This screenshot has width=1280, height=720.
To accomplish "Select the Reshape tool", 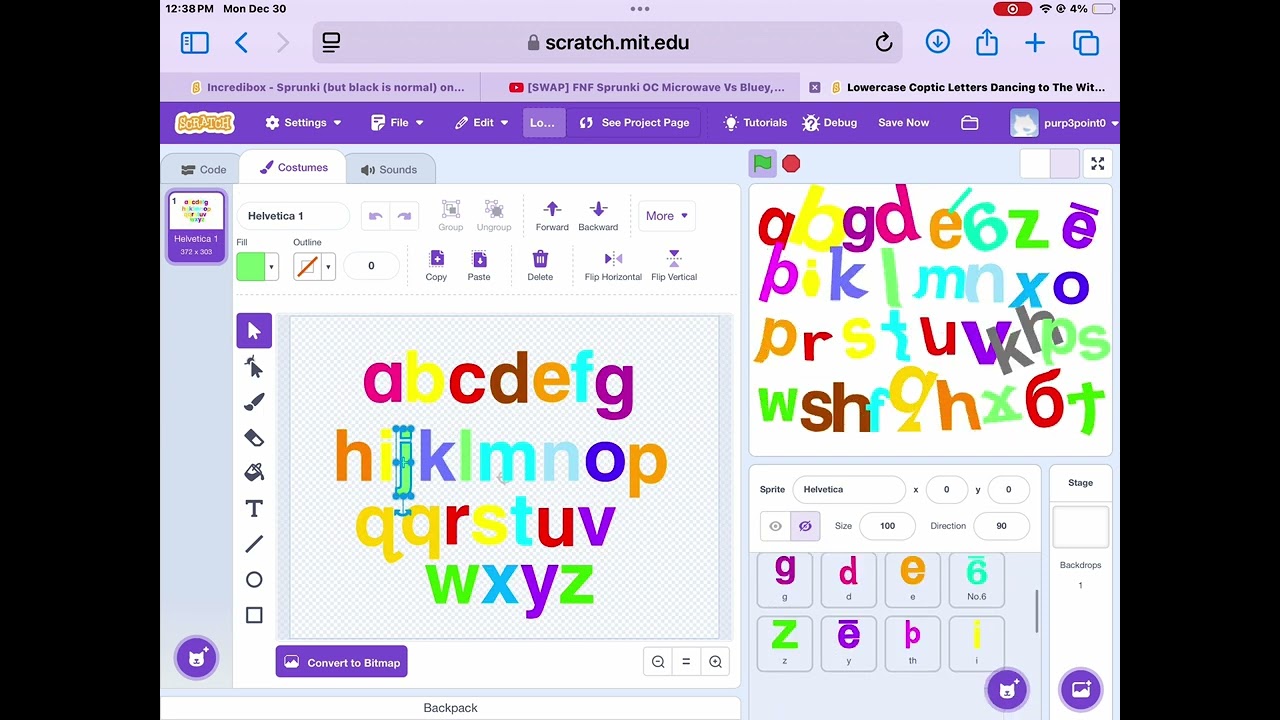I will pos(254,367).
